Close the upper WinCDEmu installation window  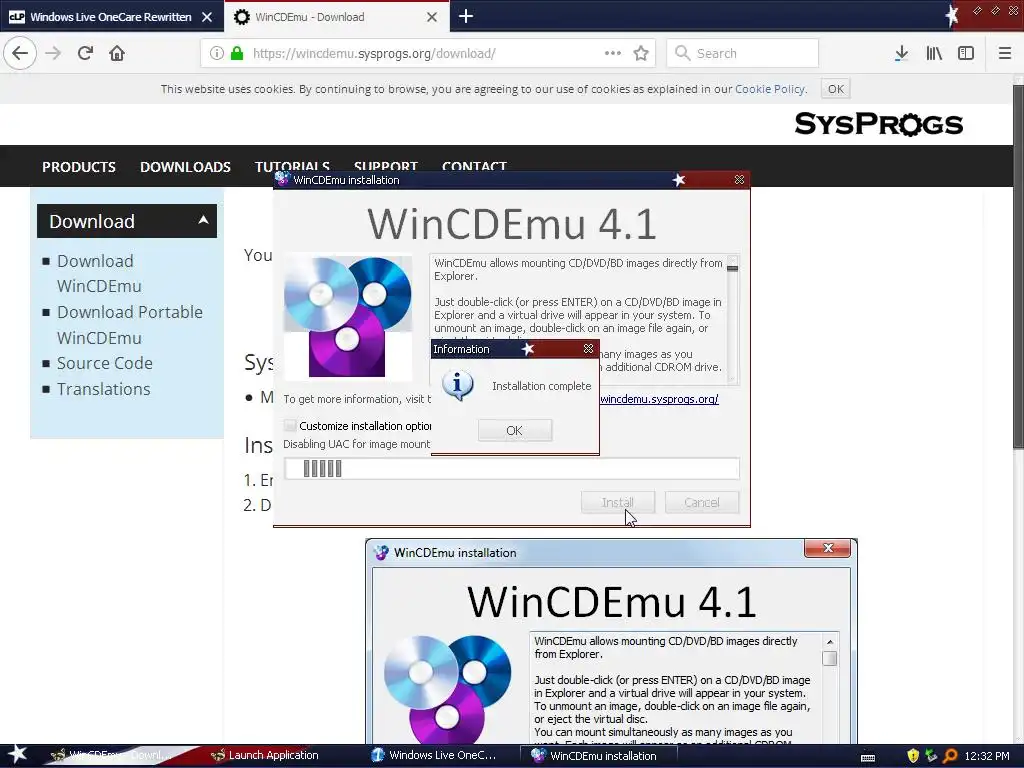pyautogui.click(x=739, y=180)
